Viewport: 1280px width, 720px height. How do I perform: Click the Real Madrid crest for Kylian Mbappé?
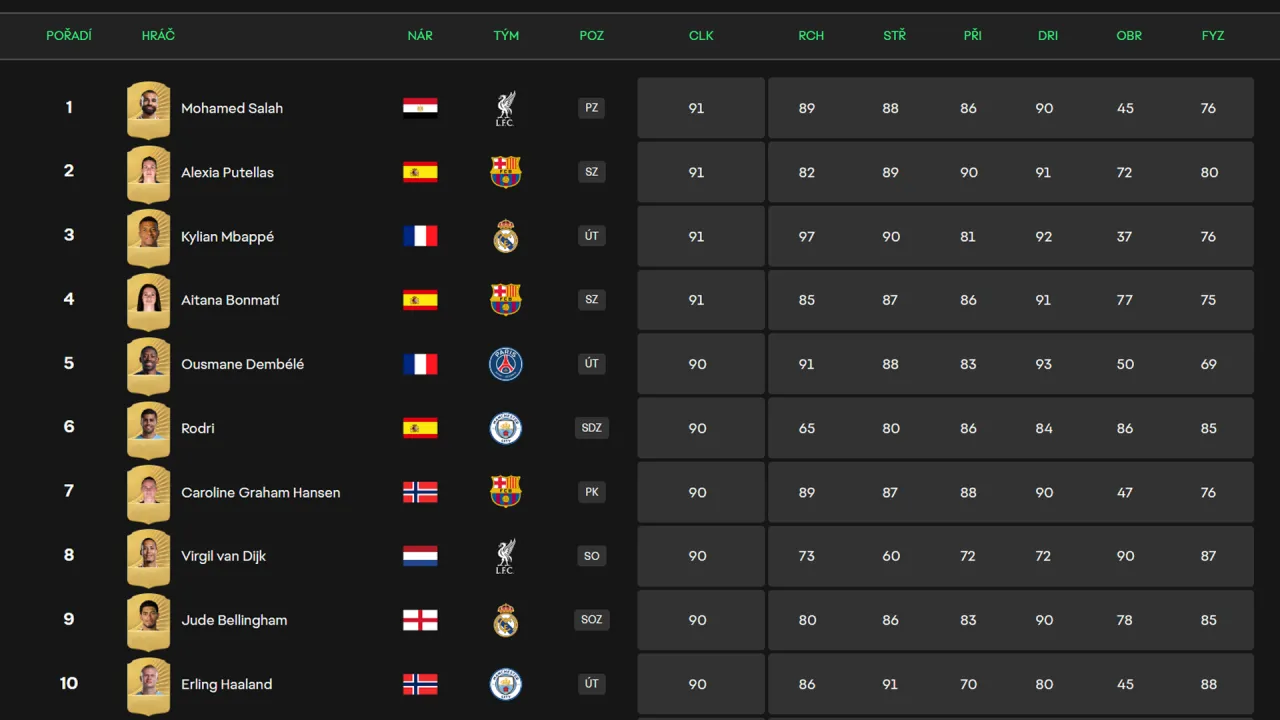505,236
